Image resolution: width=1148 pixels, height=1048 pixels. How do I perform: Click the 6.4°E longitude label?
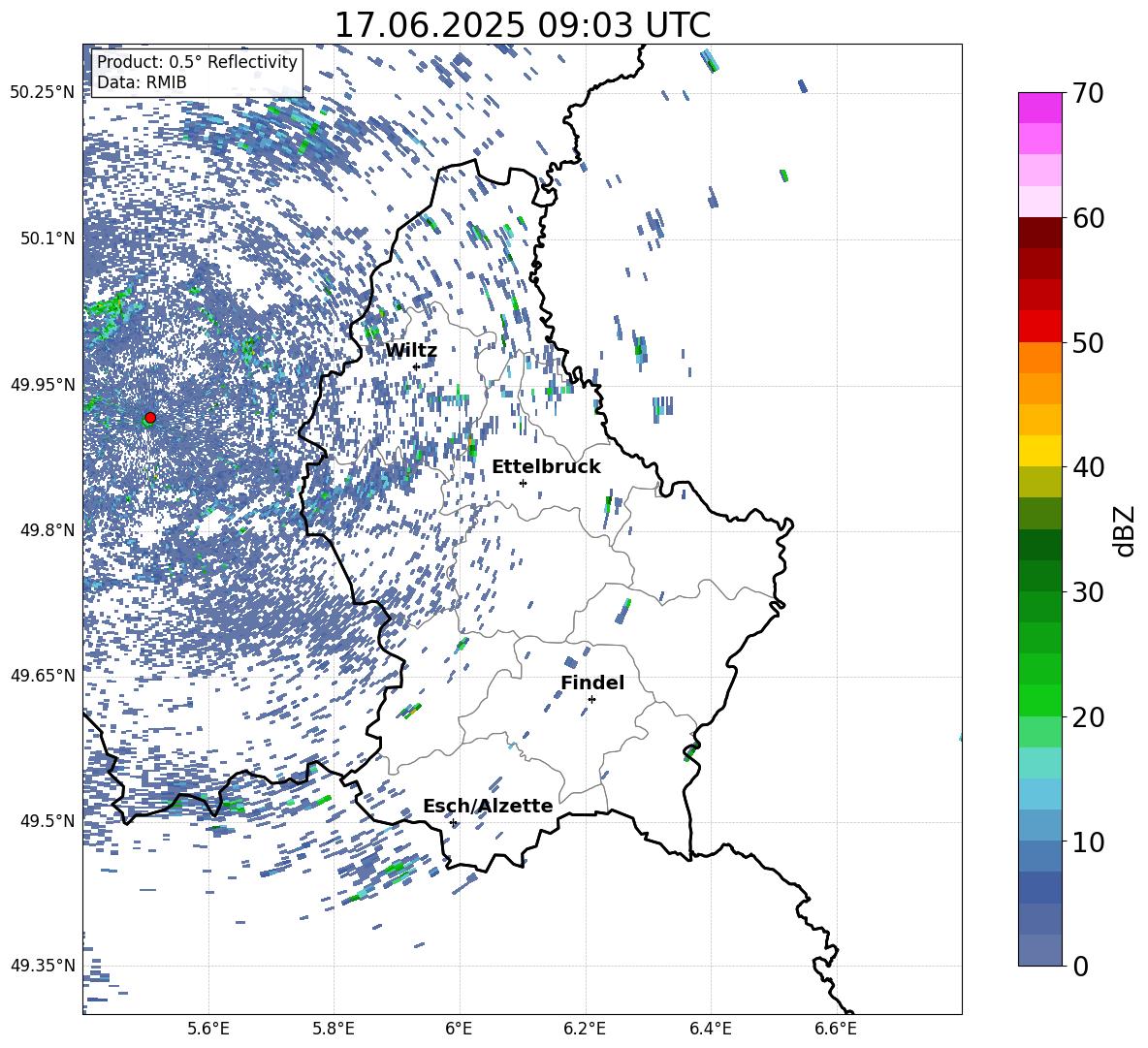(x=710, y=1029)
